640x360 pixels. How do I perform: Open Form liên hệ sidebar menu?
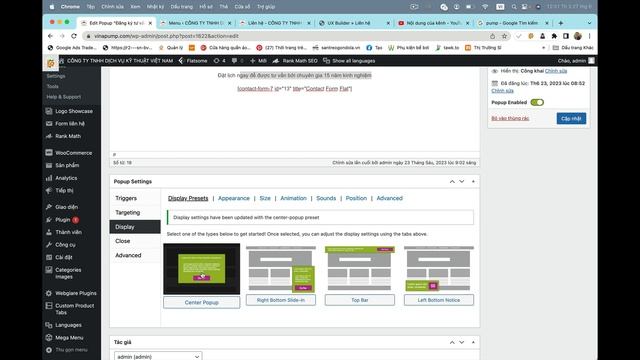click(x=71, y=123)
